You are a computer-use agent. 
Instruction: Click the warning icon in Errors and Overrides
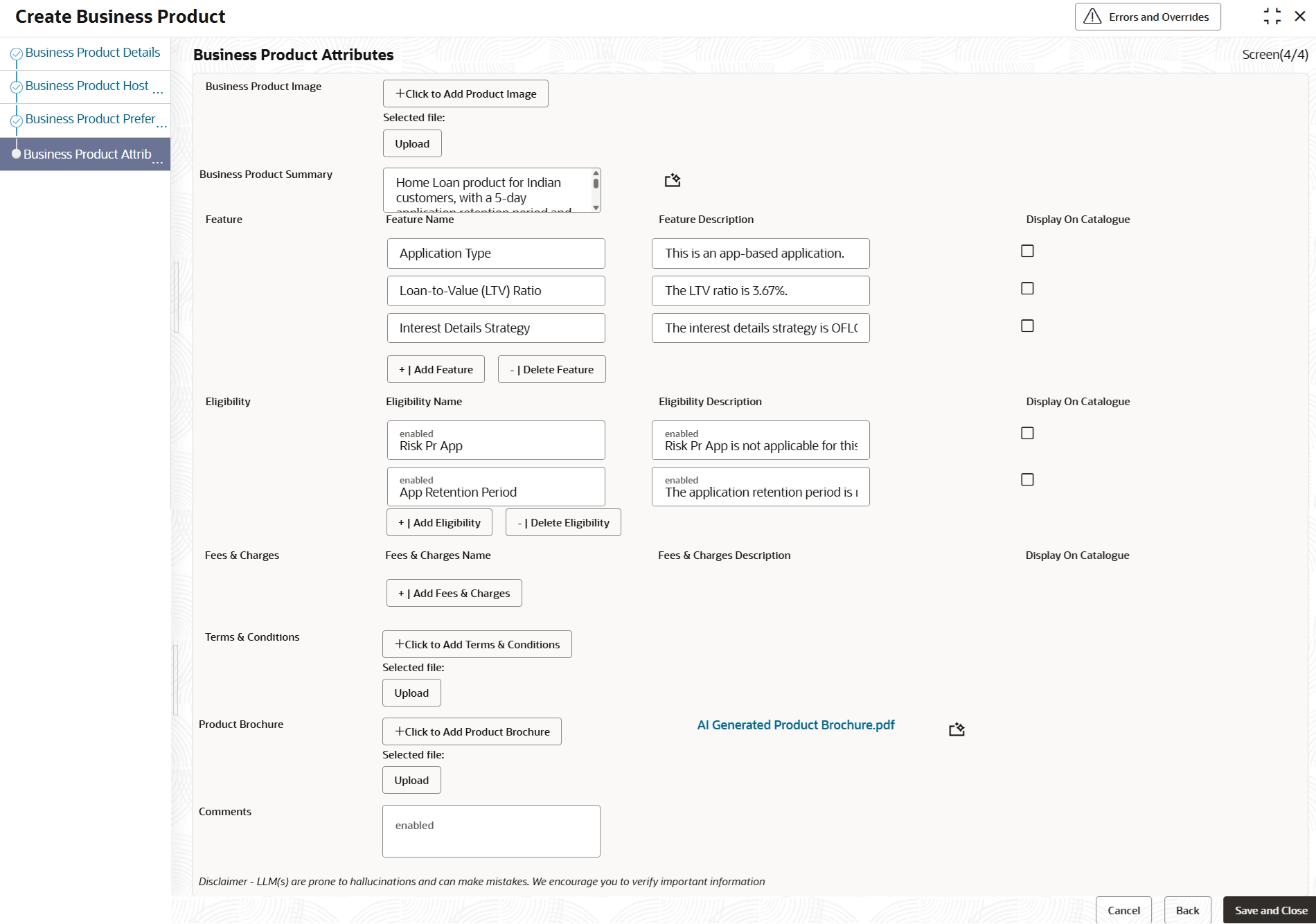(1092, 17)
